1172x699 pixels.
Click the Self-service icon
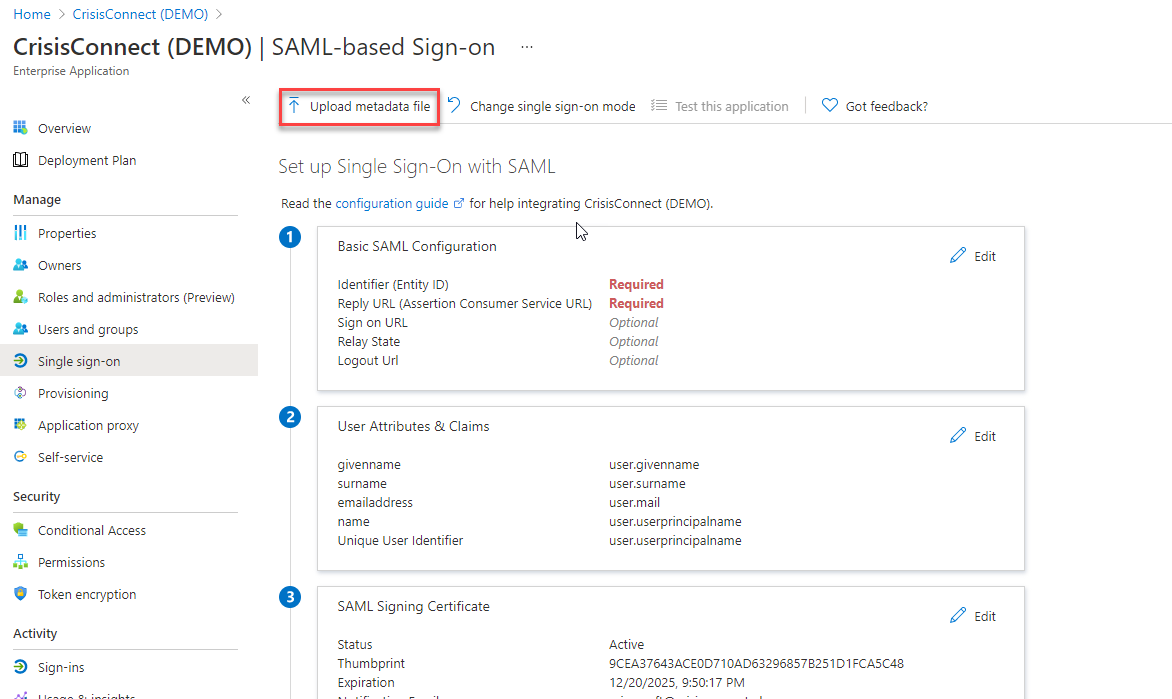click(20, 457)
